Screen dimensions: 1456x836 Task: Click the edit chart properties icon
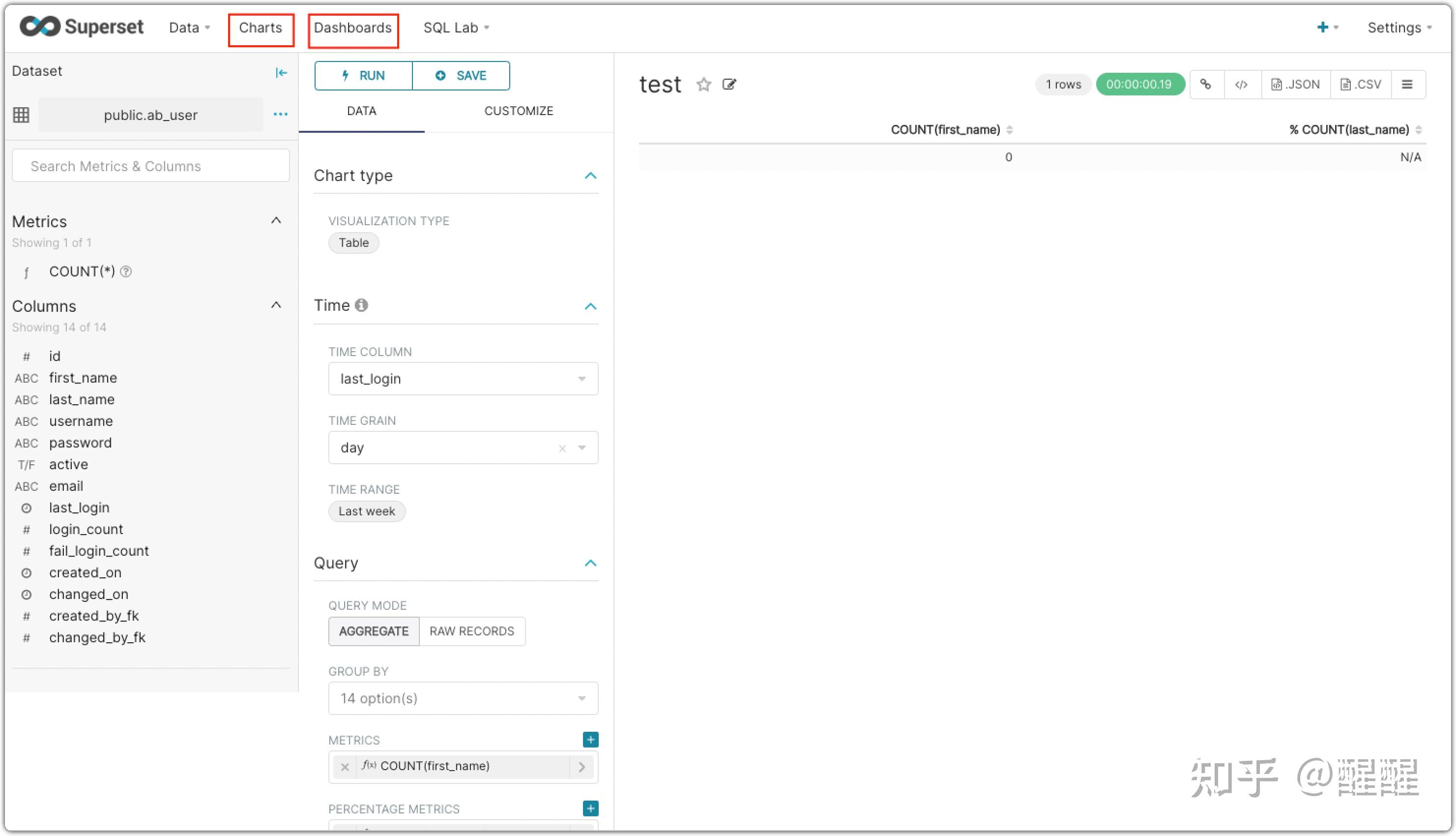click(x=729, y=85)
